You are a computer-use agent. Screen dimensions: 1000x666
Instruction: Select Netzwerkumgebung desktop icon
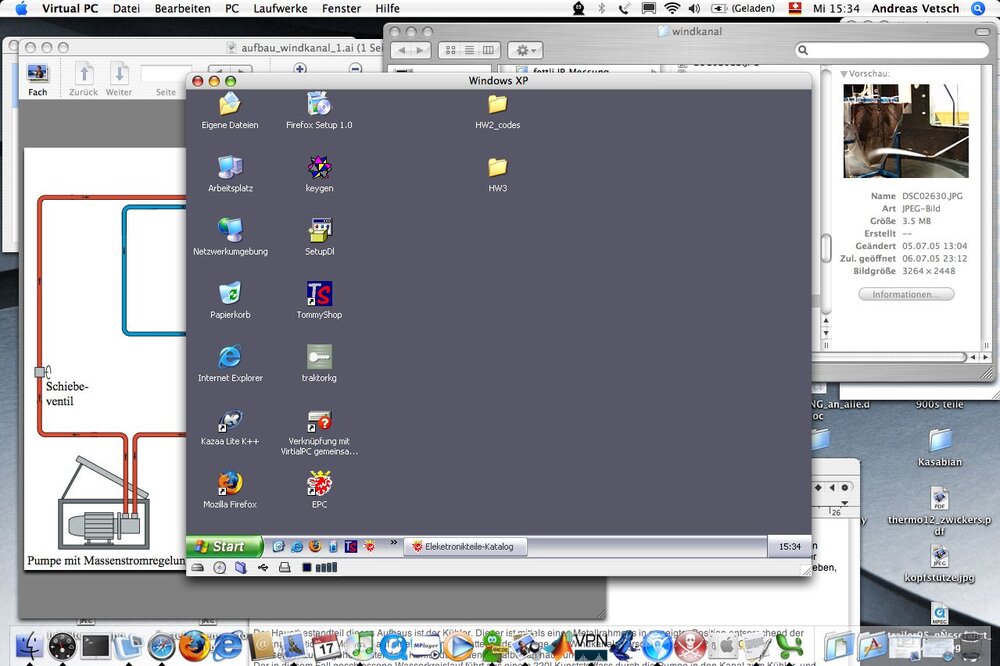click(x=230, y=236)
